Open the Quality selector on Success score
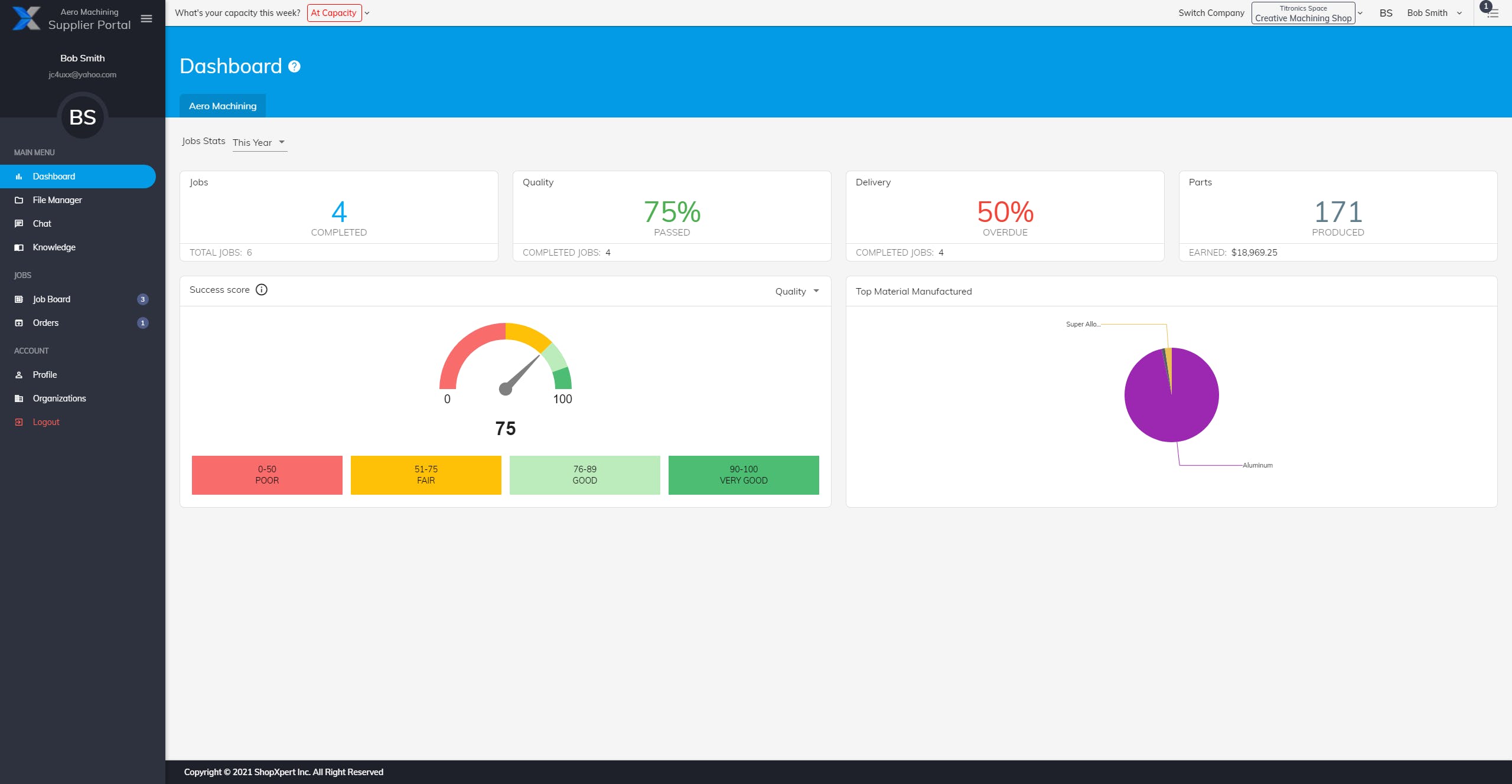The width and height of the screenshot is (1512, 784). coord(797,291)
